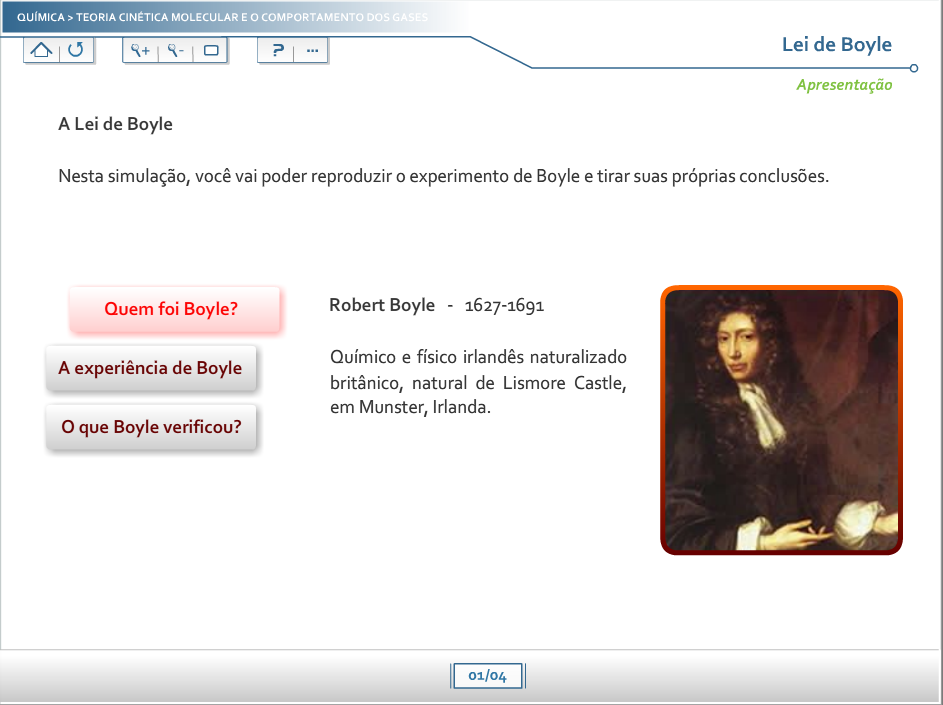Show 'O que Boyle verificou?' content
943x705 pixels.
(151, 427)
